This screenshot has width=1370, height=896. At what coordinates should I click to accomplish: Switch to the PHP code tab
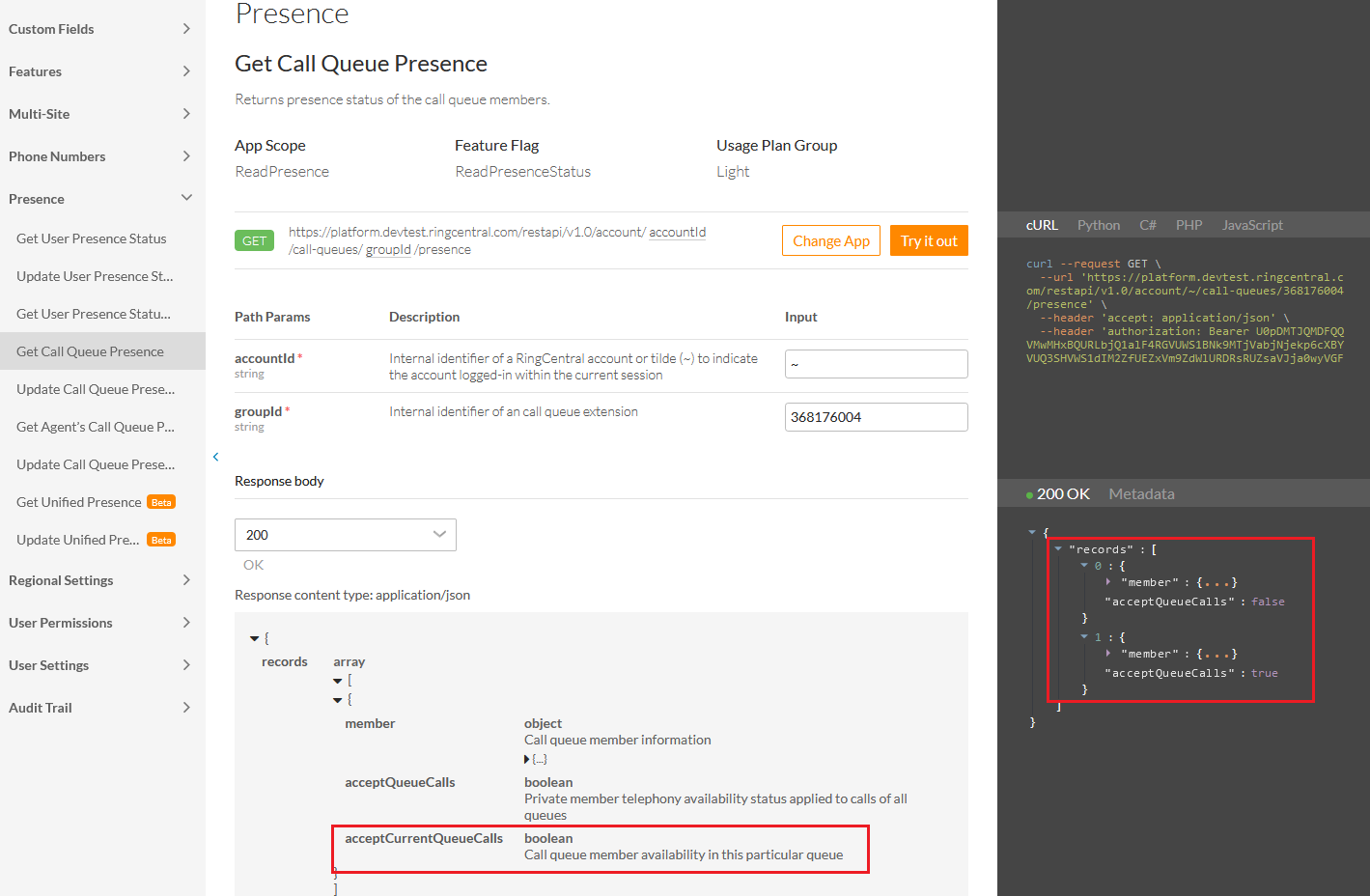[1189, 225]
